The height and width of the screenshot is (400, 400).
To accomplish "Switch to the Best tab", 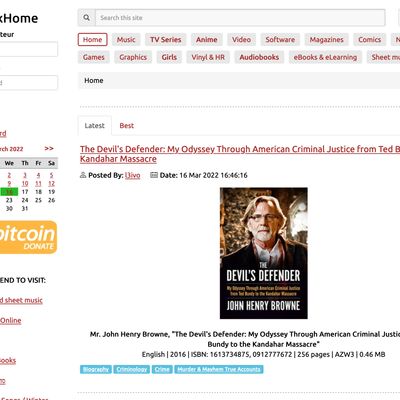I will pyautogui.click(x=127, y=126).
